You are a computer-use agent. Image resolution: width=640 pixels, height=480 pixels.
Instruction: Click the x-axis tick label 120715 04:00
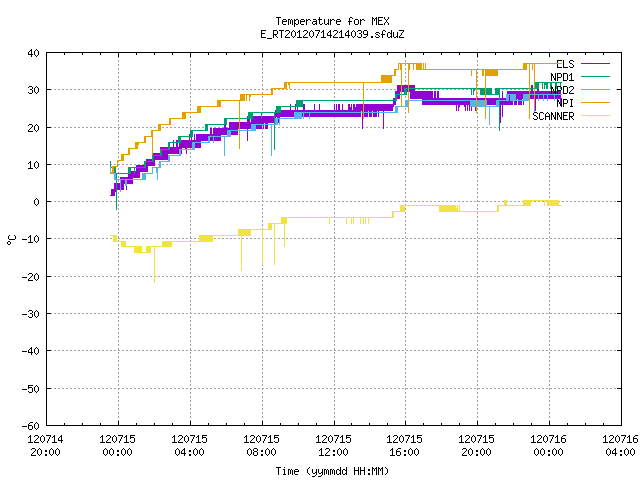click(189, 446)
